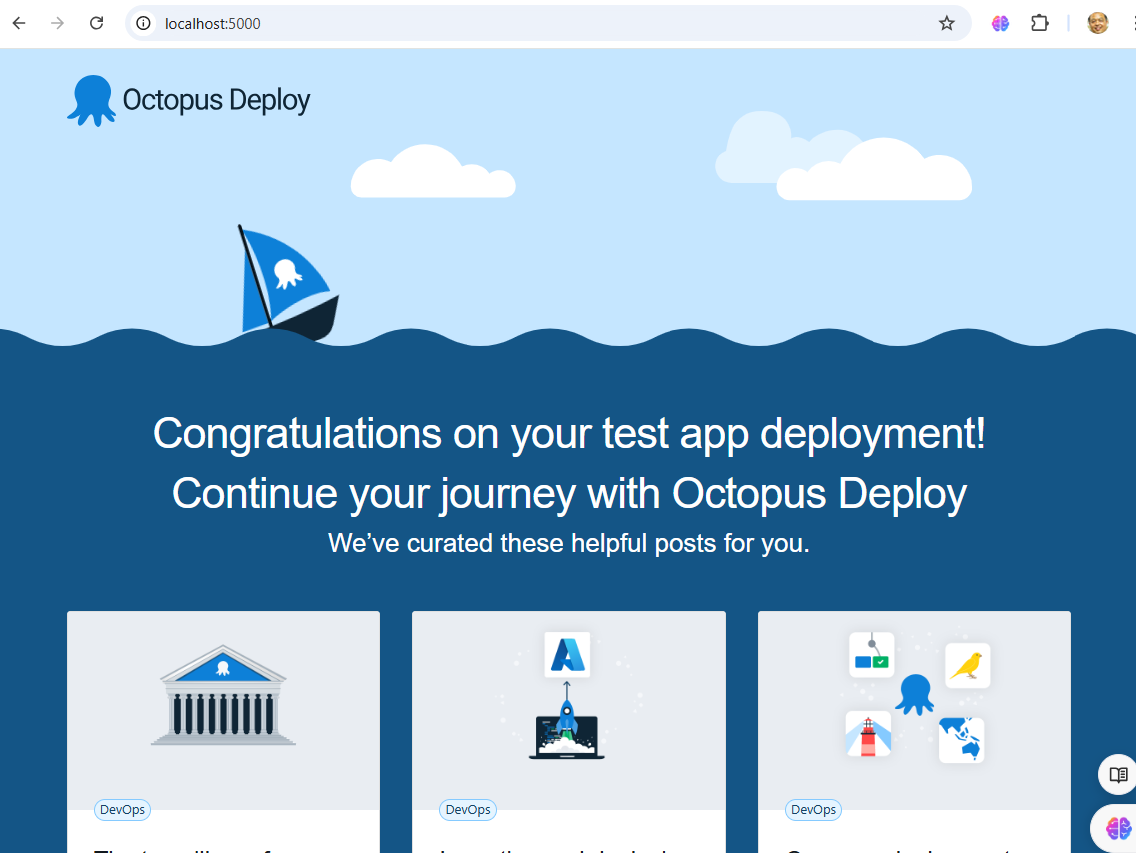Open the Extensions puzzle piece menu

1040,23
